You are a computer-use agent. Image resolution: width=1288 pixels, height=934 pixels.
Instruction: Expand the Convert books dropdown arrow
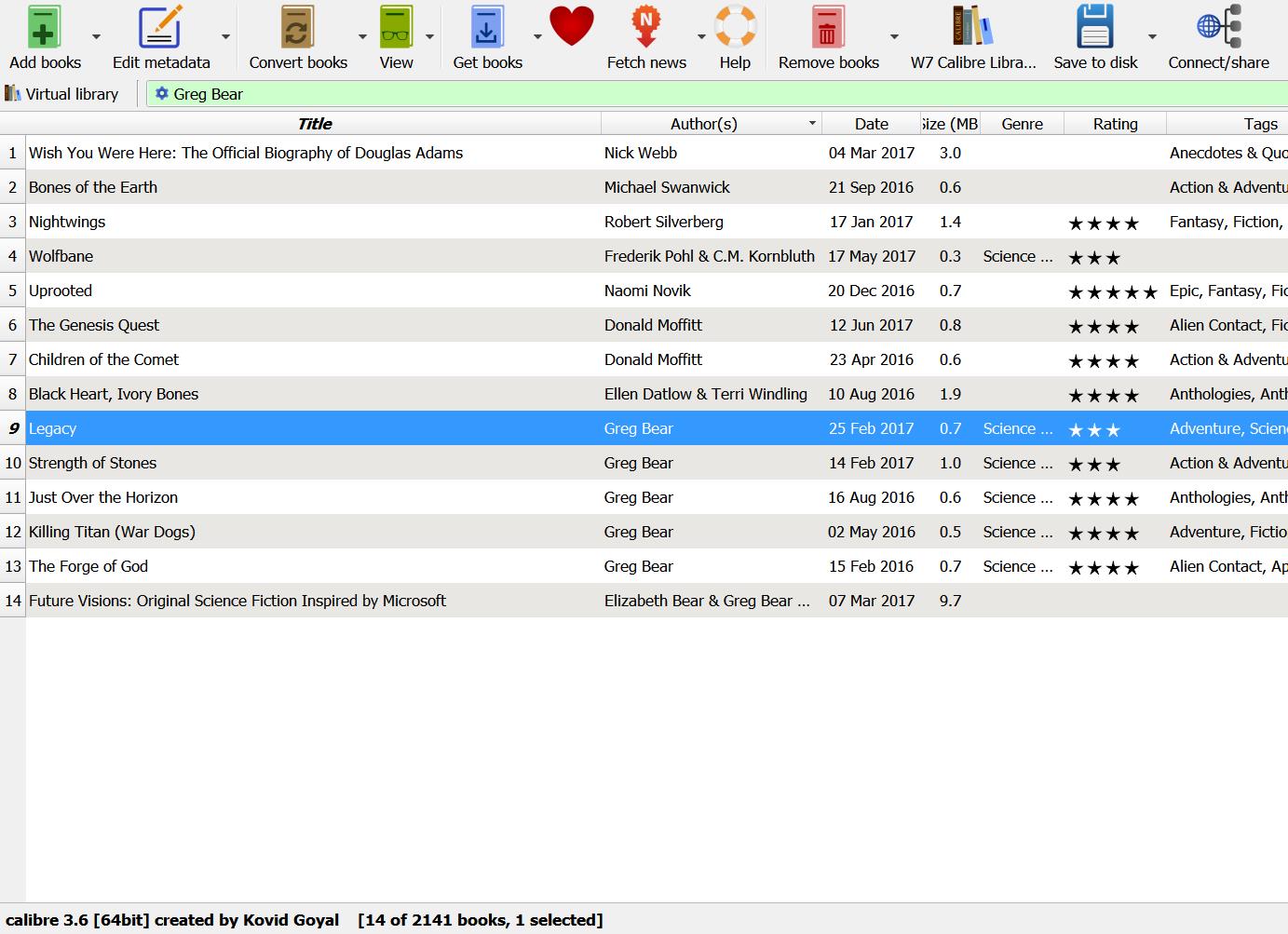tap(362, 37)
